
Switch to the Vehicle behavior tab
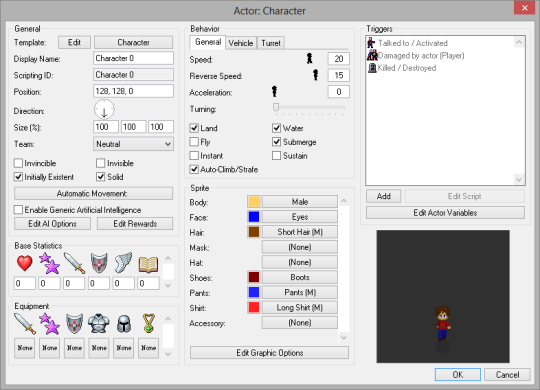[x=241, y=43]
